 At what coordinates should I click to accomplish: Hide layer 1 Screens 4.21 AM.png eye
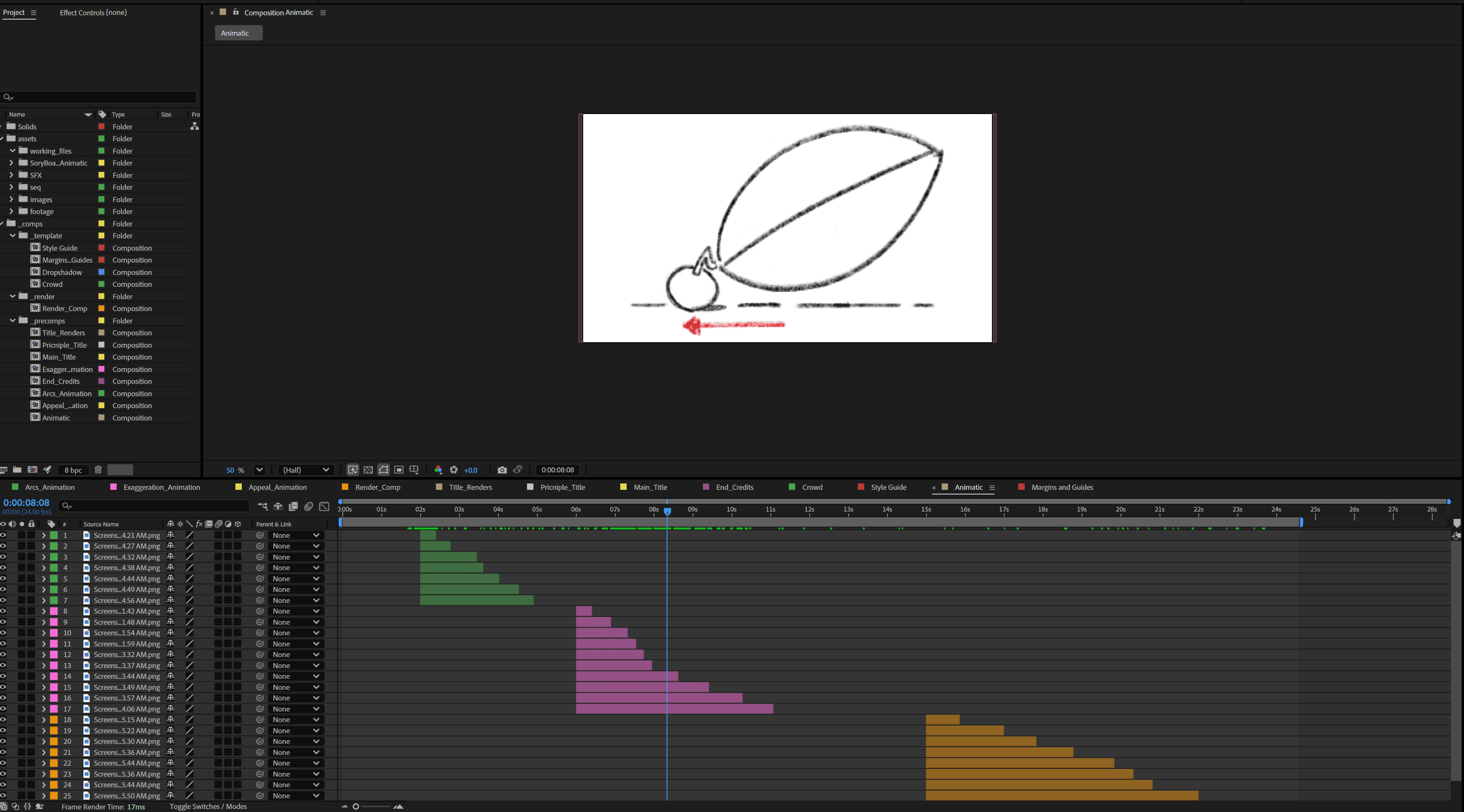click(3, 535)
